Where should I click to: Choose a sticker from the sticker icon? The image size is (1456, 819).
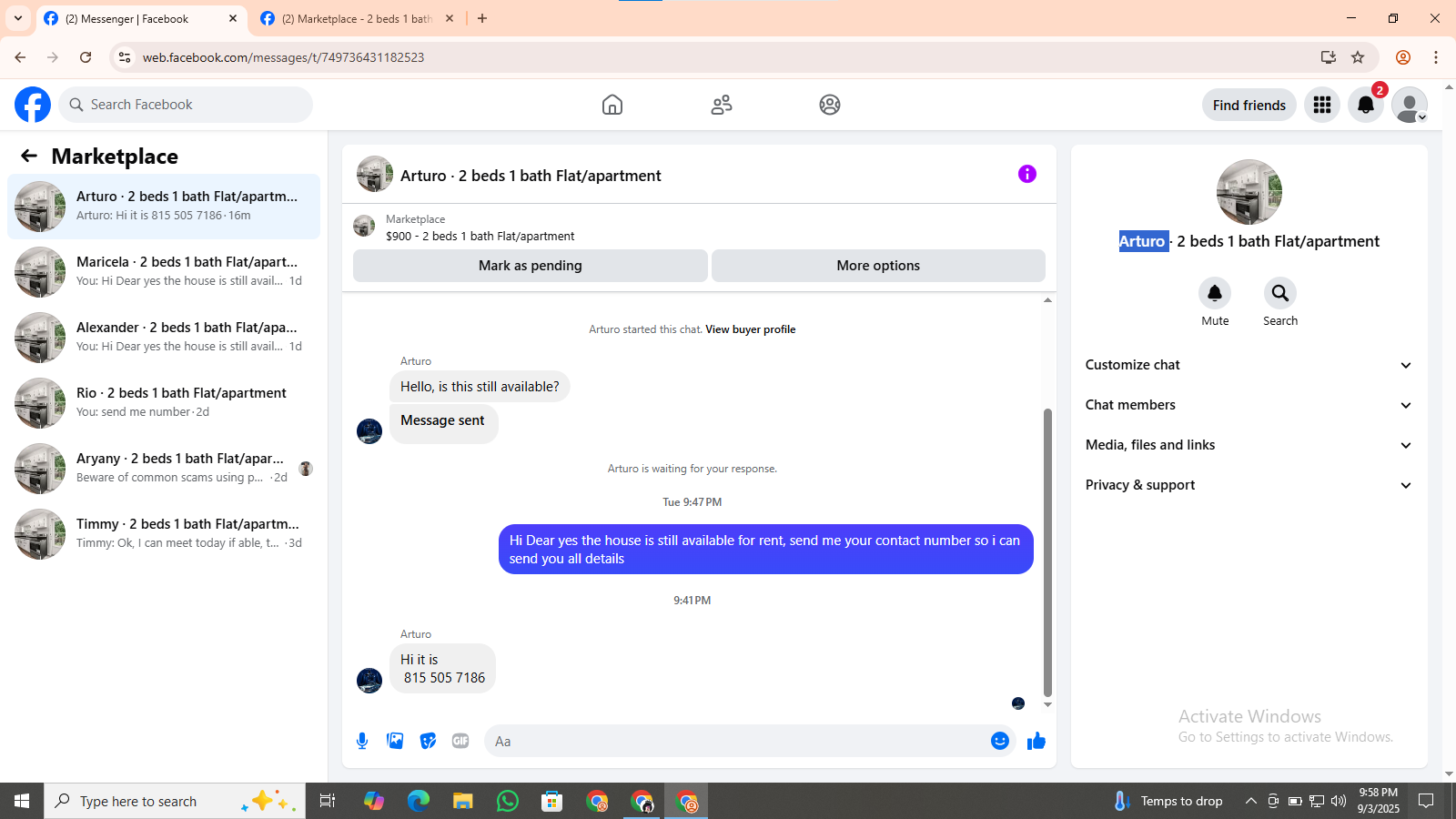point(428,741)
